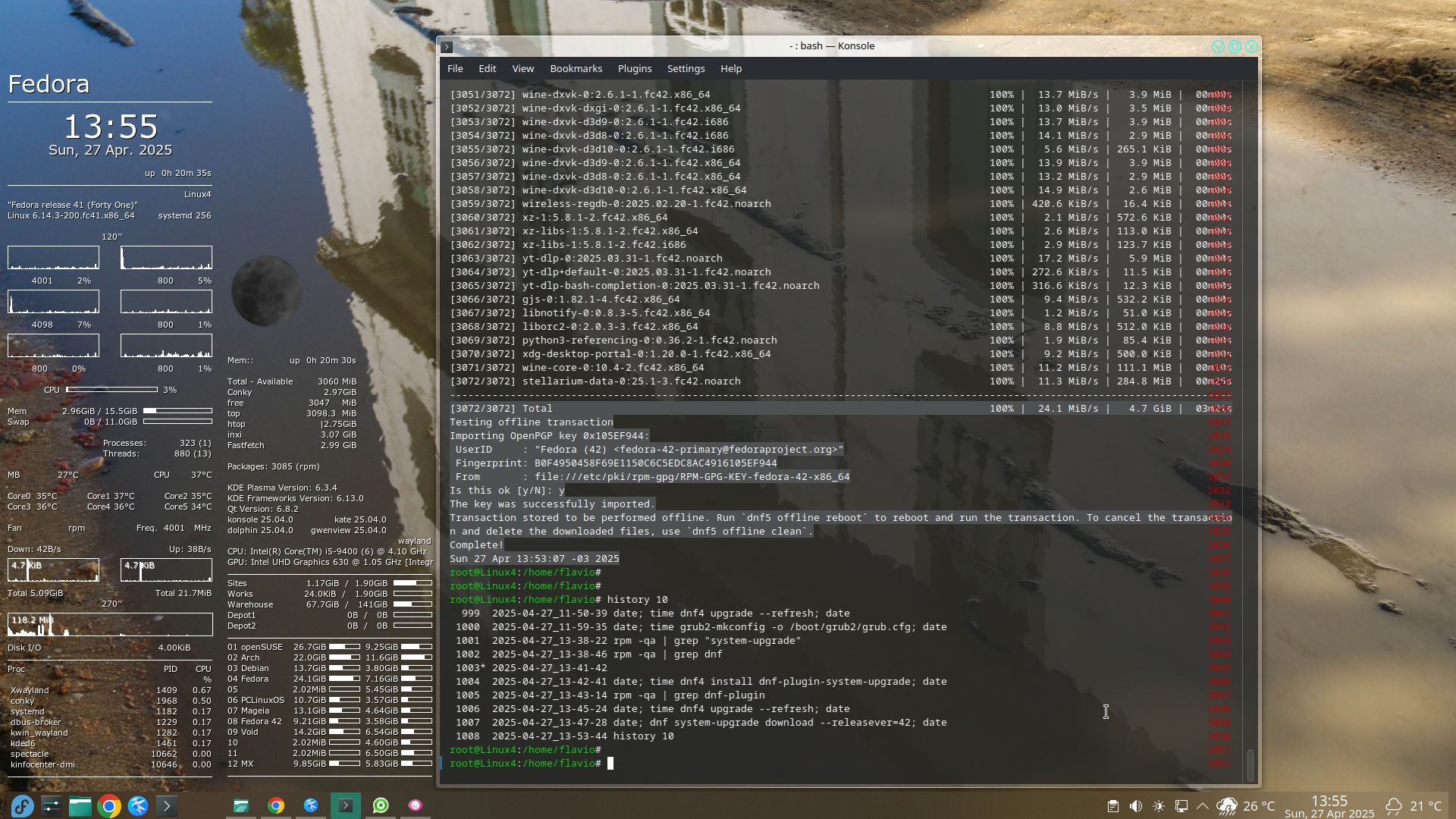Click the Konsole title bar text
The image size is (1456, 819).
pyautogui.click(x=832, y=46)
